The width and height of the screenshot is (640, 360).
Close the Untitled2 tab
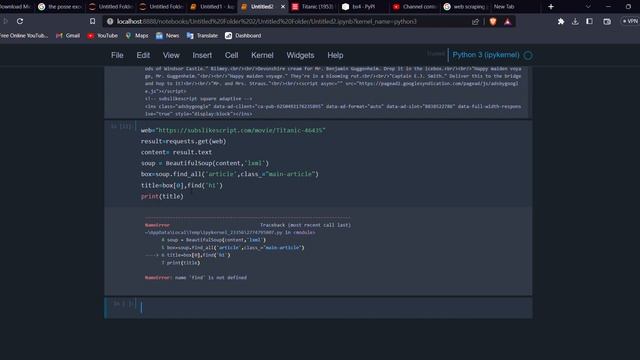click(x=283, y=7)
